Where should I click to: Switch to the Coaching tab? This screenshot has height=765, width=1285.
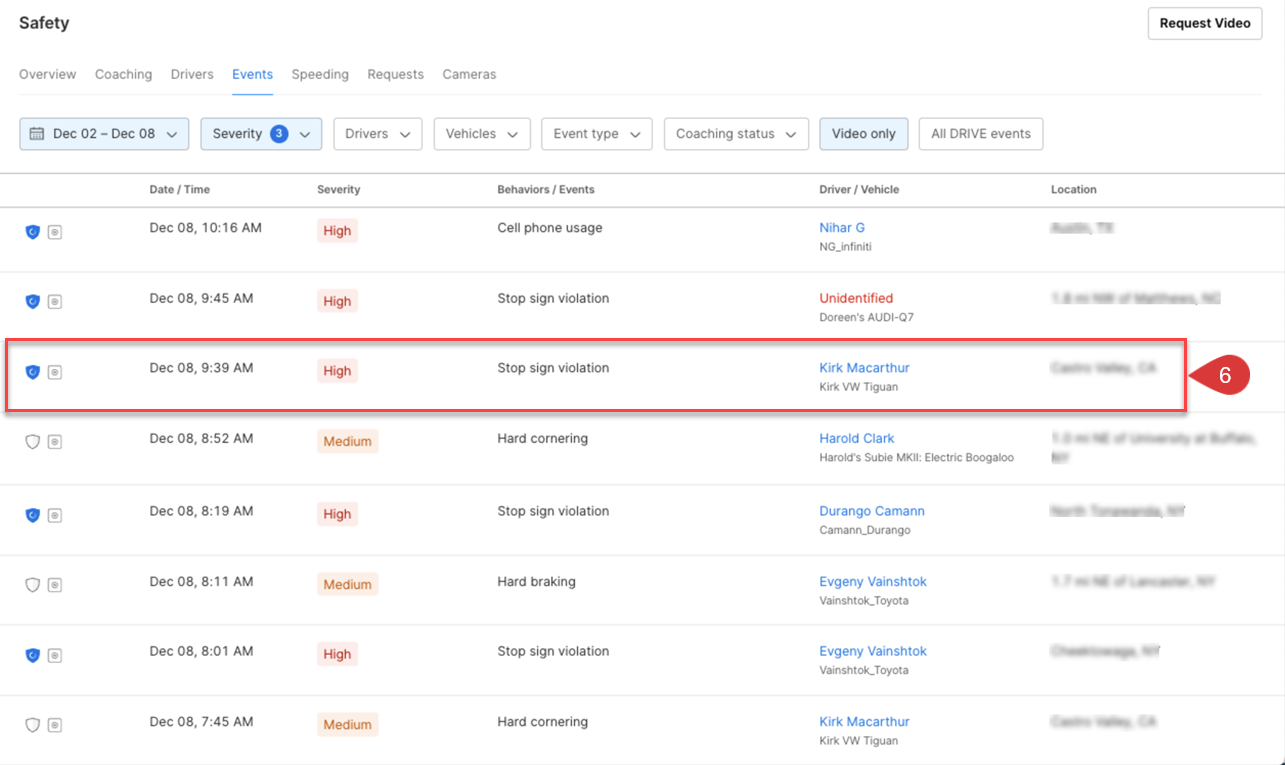coord(123,75)
